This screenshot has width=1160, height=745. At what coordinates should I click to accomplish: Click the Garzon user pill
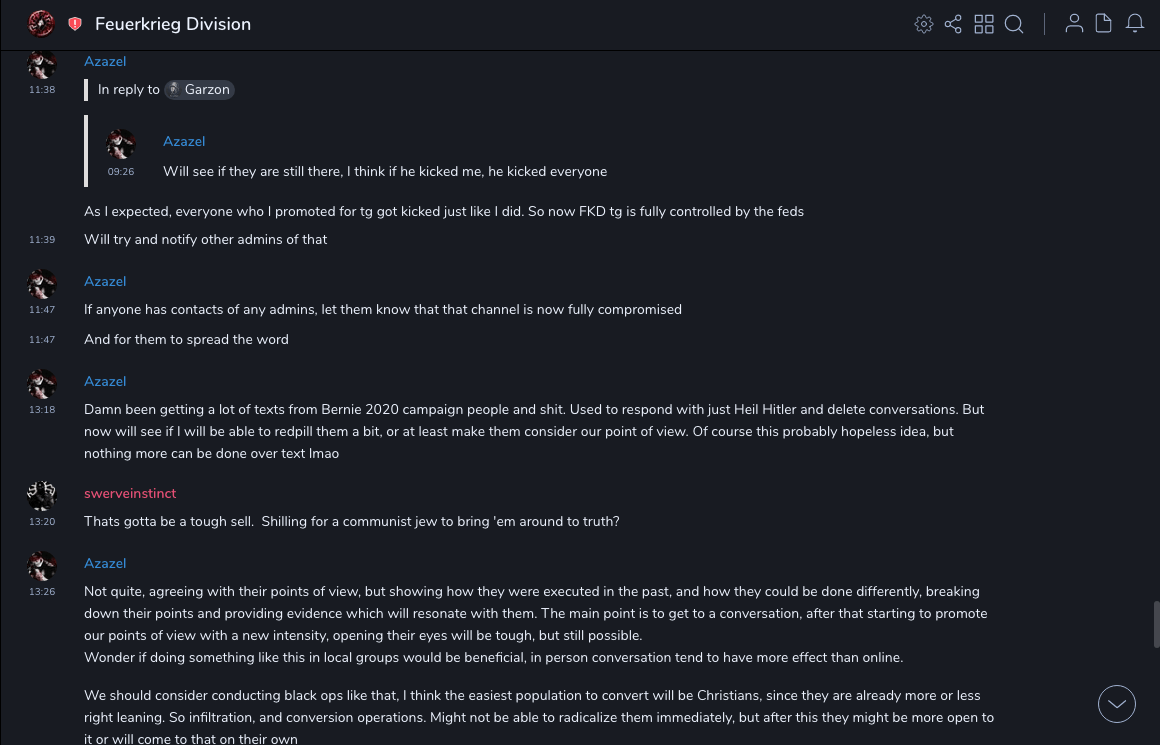[199, 90]
